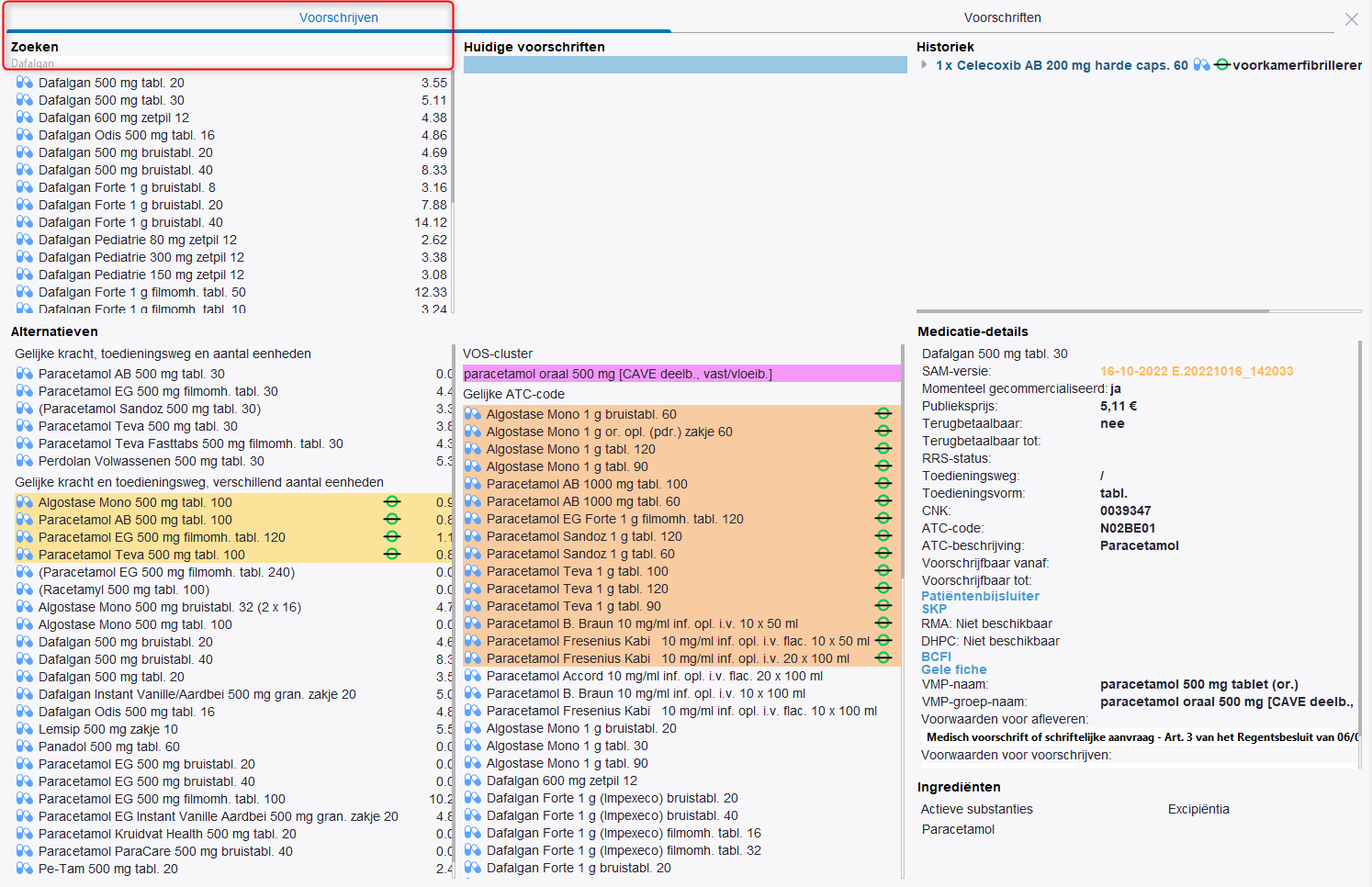Click the blue Huidige voorschriften bar

tap(685, 64)
